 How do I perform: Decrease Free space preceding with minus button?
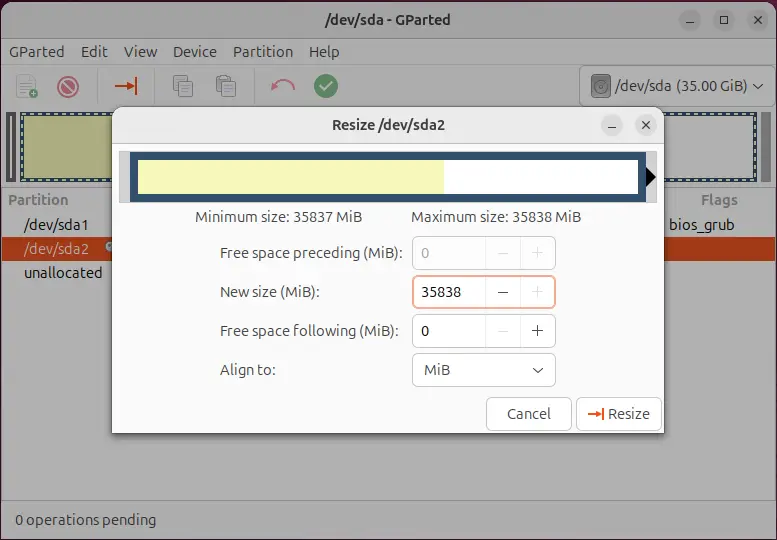coord(503,253)
